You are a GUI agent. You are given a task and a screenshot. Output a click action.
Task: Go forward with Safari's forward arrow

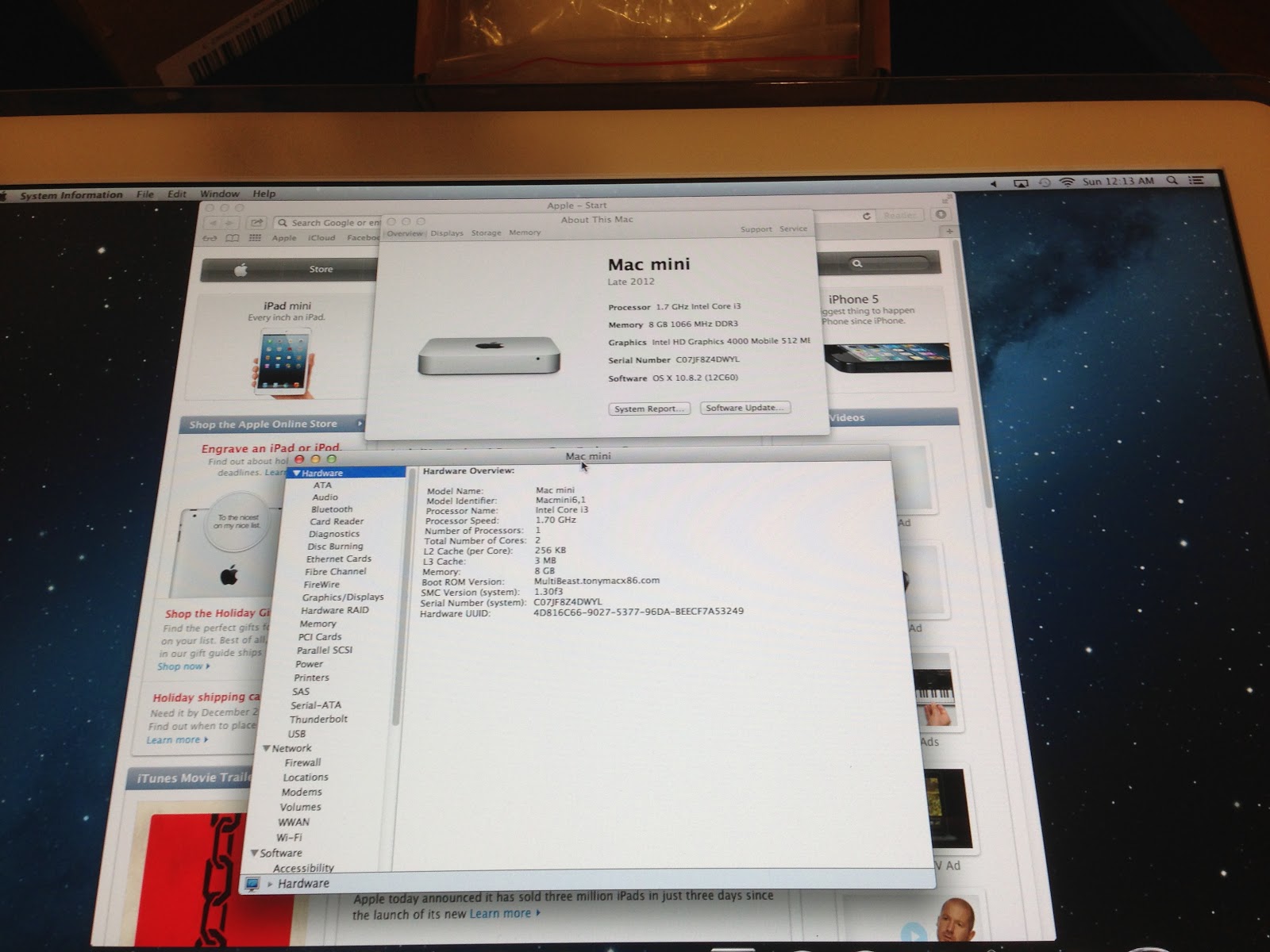229,223
